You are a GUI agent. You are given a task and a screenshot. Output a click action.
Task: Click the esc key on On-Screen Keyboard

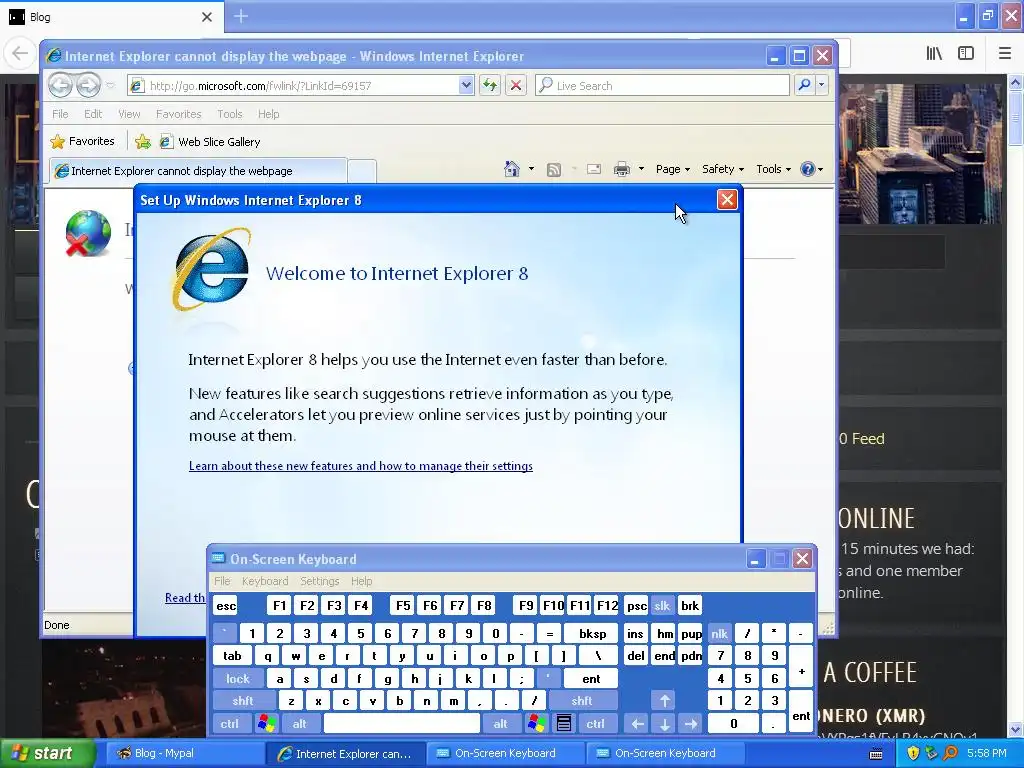coord(226,606)
